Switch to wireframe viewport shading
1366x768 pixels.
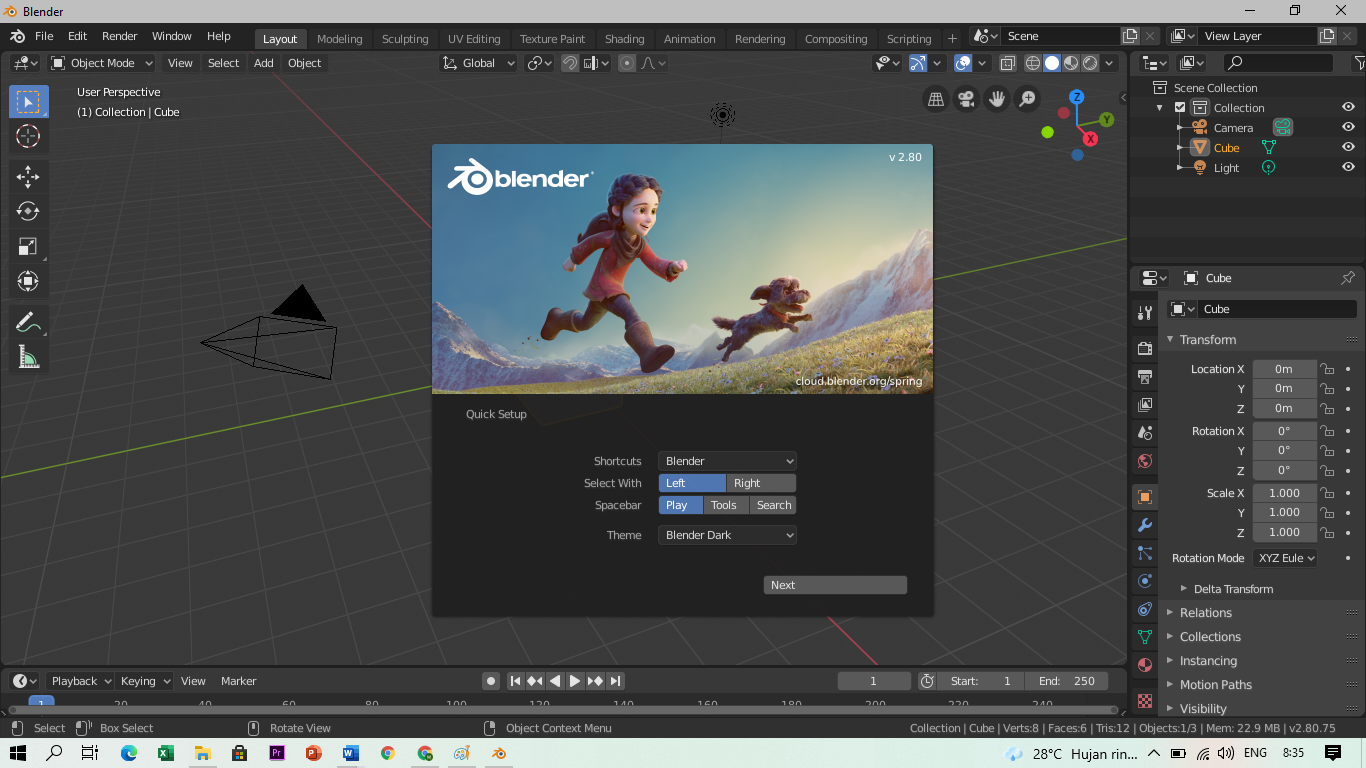click(1033, 63)
